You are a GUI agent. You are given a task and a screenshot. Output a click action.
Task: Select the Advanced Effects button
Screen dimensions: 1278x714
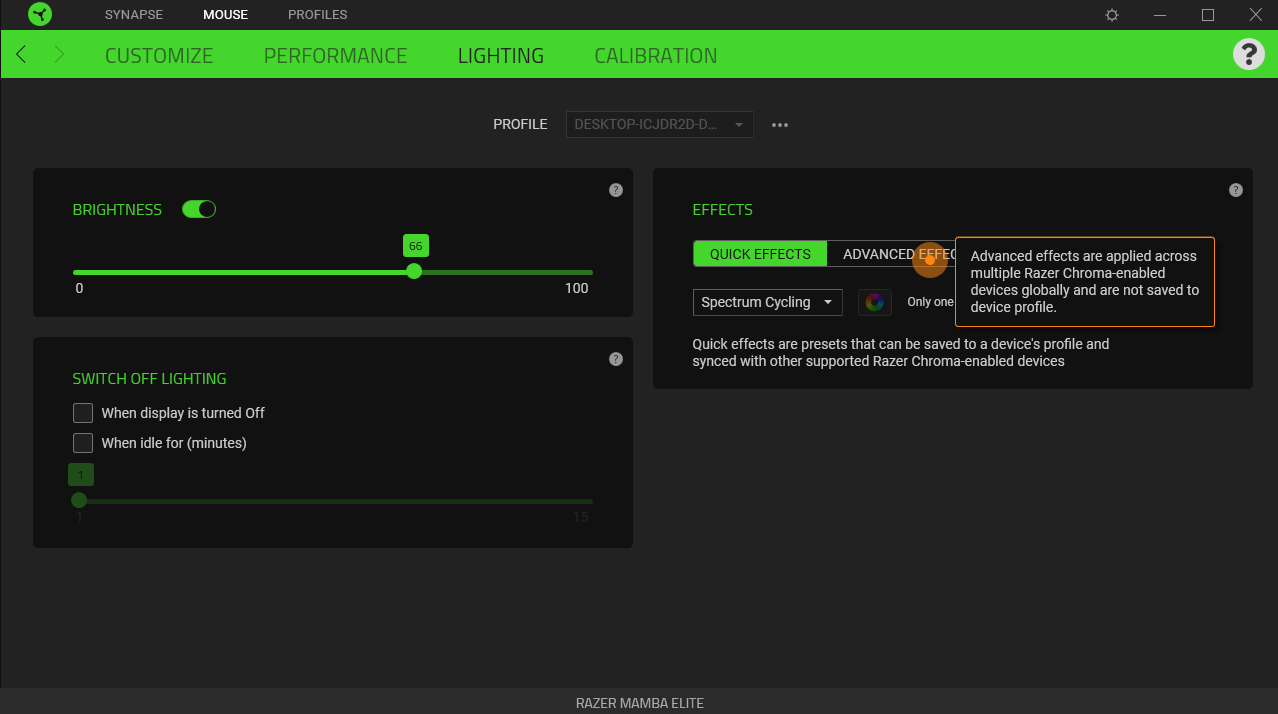(885, 254)
